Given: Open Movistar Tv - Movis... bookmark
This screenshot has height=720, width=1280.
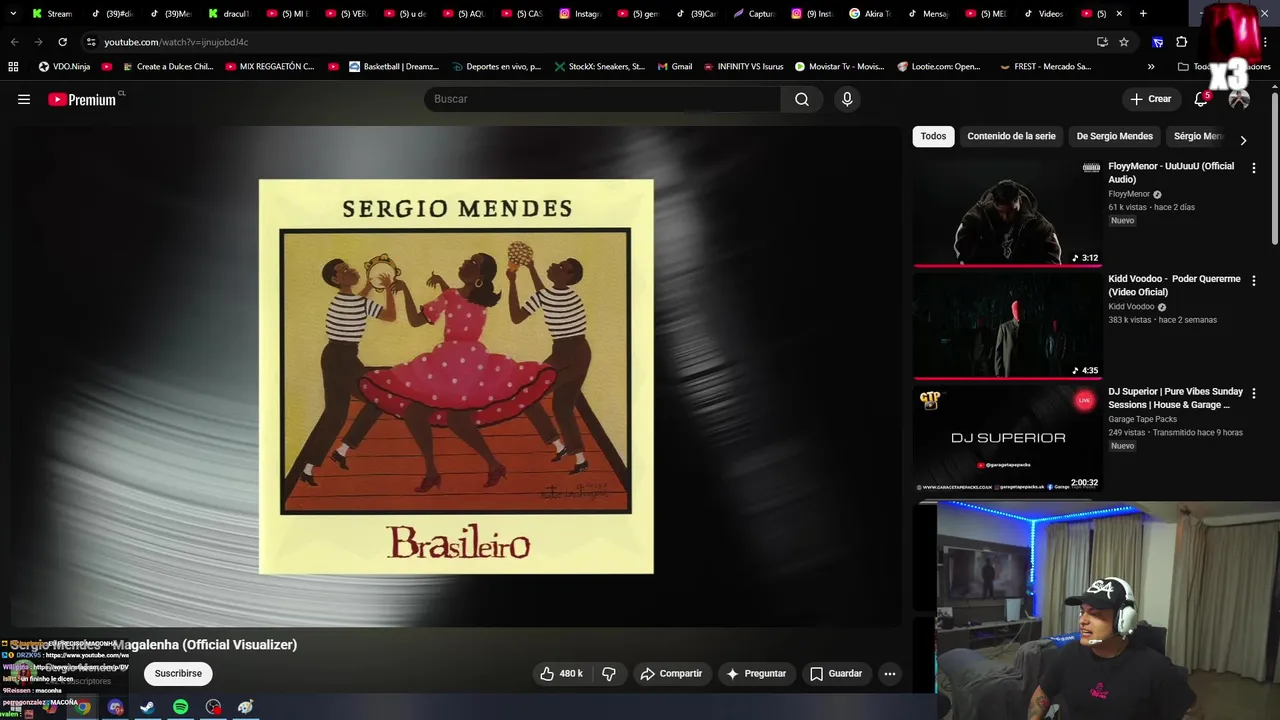Looking at the screenshot, I should (x=840, y=67).
